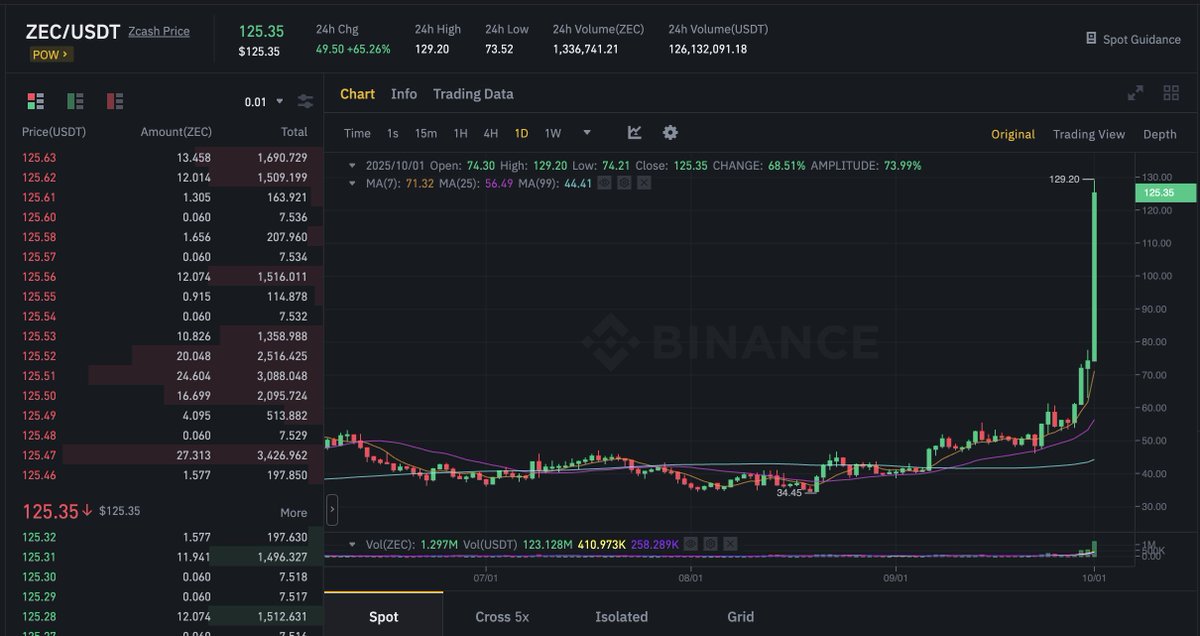Expand the side panel handle on chart
The width and height of the screenshot is (1200, 636).
point(332,510)
